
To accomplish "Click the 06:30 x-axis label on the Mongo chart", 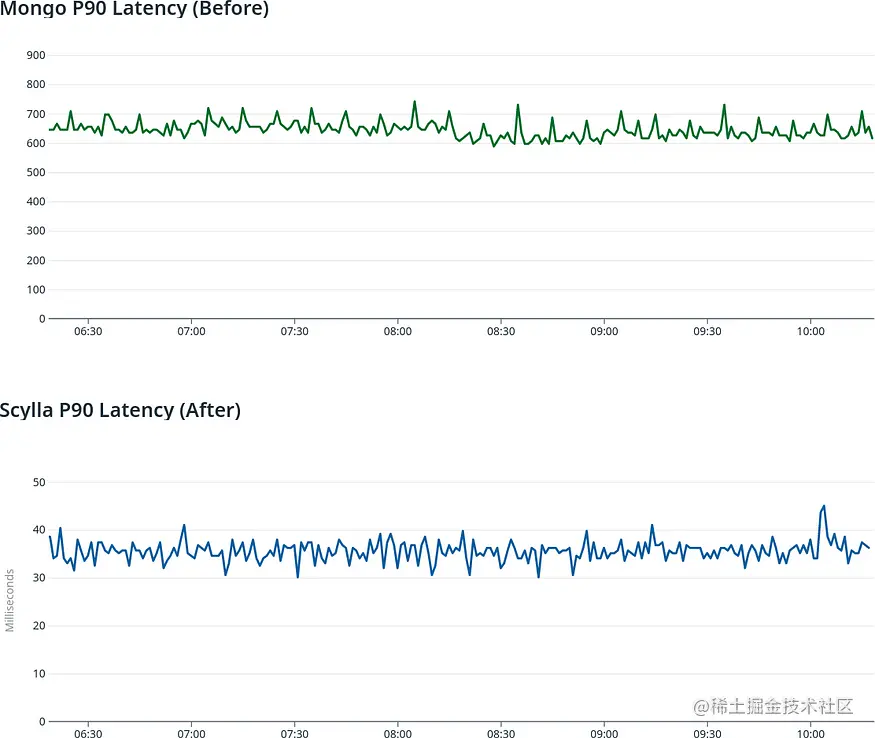I will (x=88, y=331).
